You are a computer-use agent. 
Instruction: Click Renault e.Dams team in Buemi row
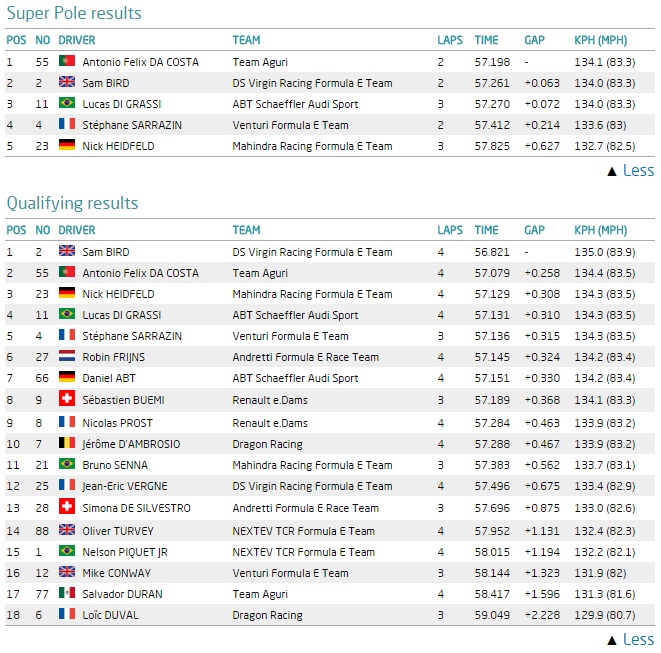coord(270,400)
